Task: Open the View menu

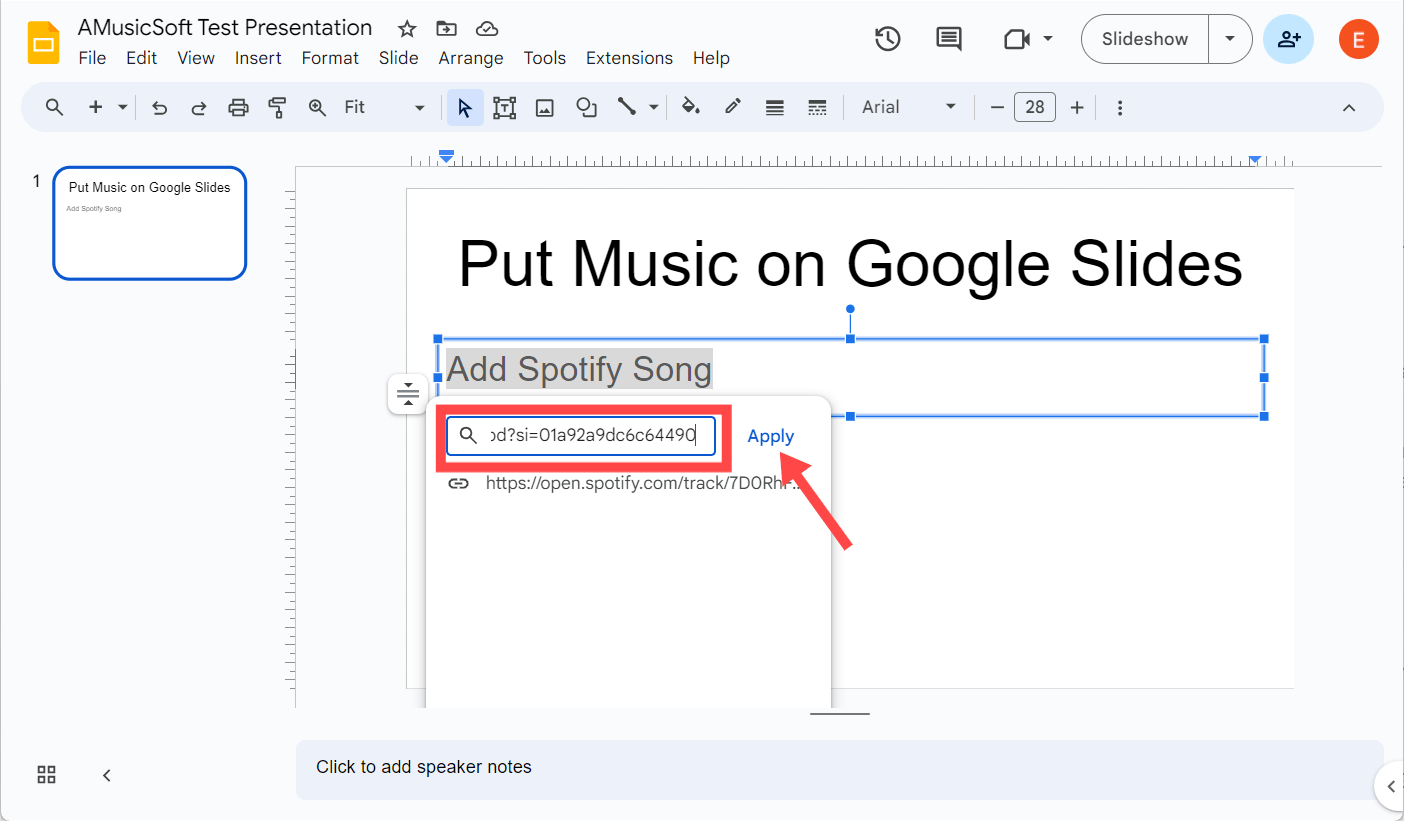Action: [196, 58]
